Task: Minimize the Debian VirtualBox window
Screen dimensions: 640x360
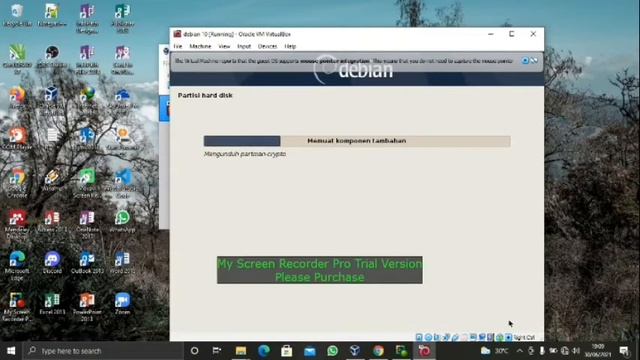Action: (491, 34)
